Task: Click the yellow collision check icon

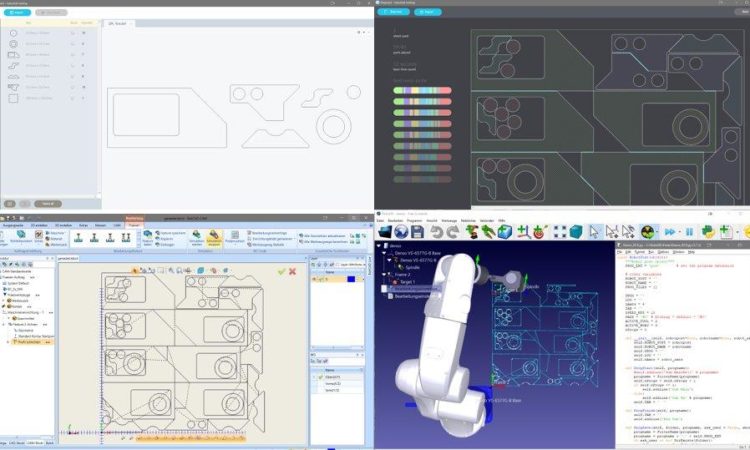Action: (647, 233)
